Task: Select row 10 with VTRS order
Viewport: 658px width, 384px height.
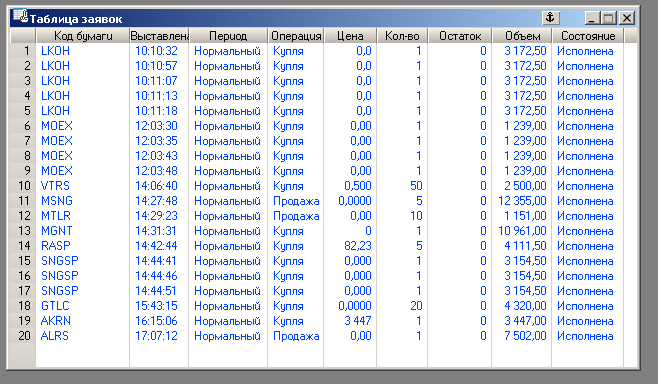Action: 323,186
